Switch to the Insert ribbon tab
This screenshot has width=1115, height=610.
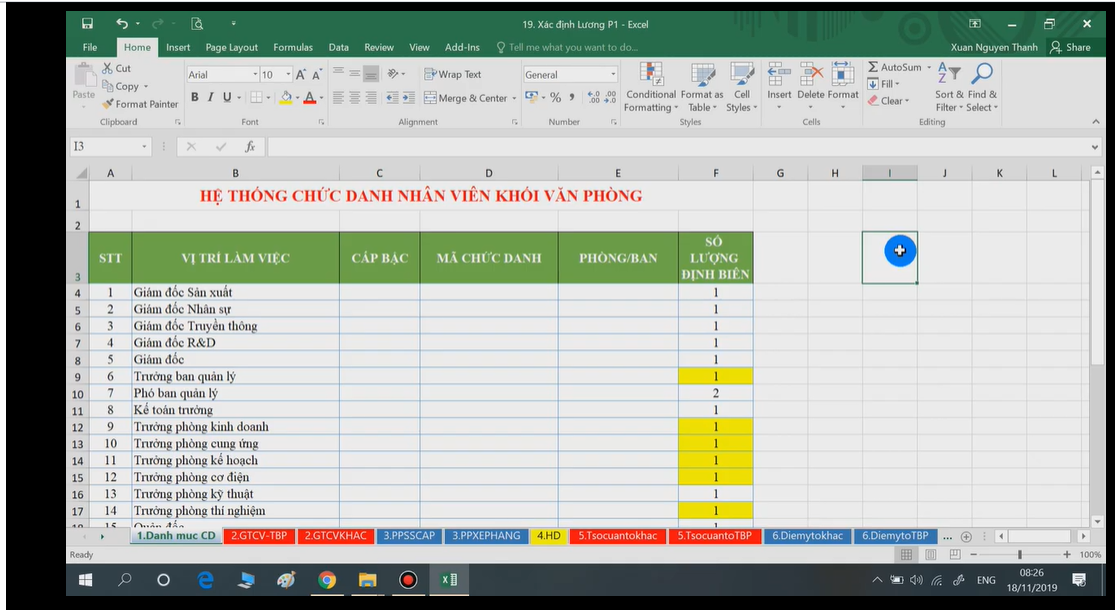point(178,47)
